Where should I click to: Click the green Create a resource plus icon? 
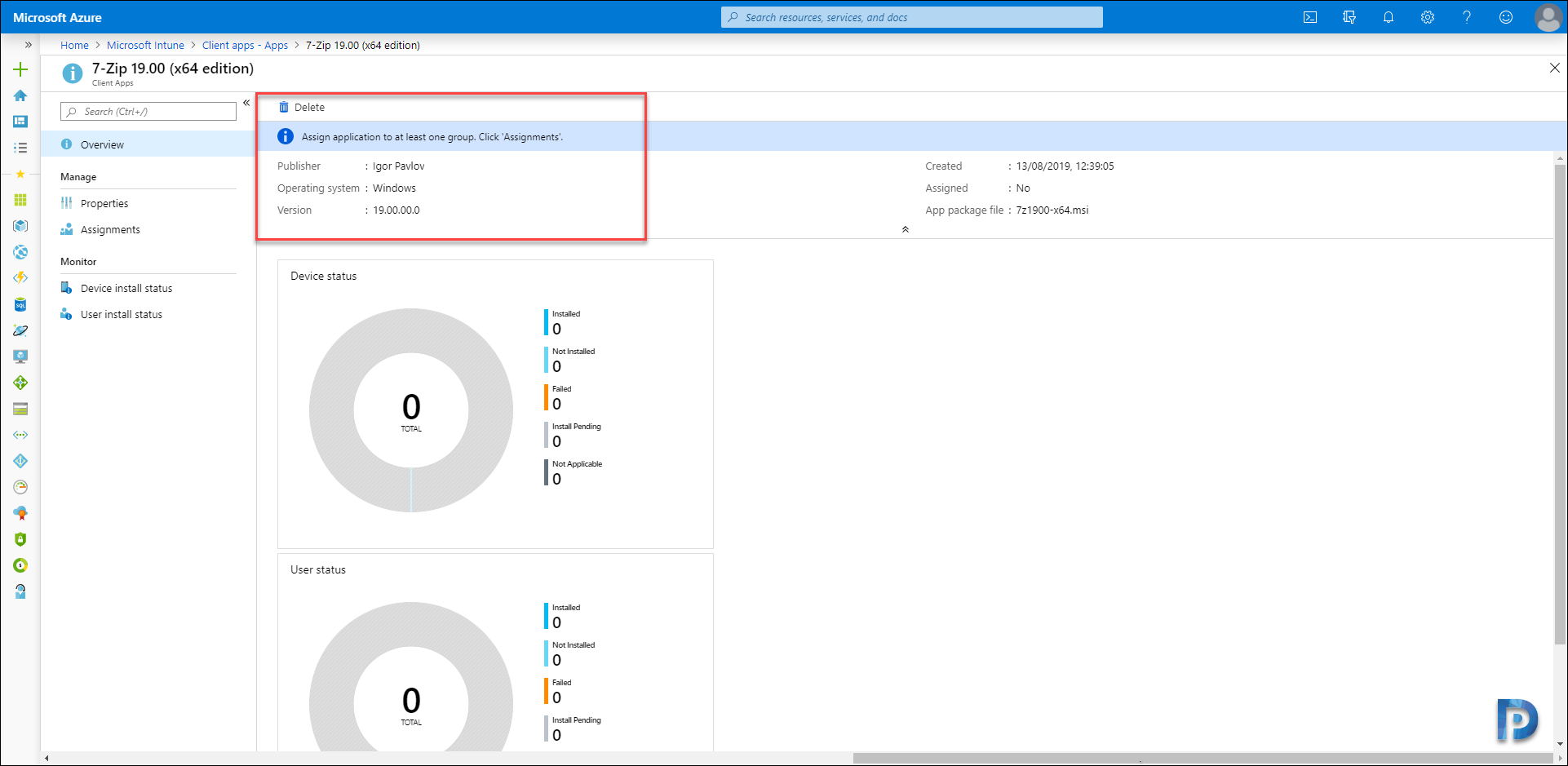point(20,69)
